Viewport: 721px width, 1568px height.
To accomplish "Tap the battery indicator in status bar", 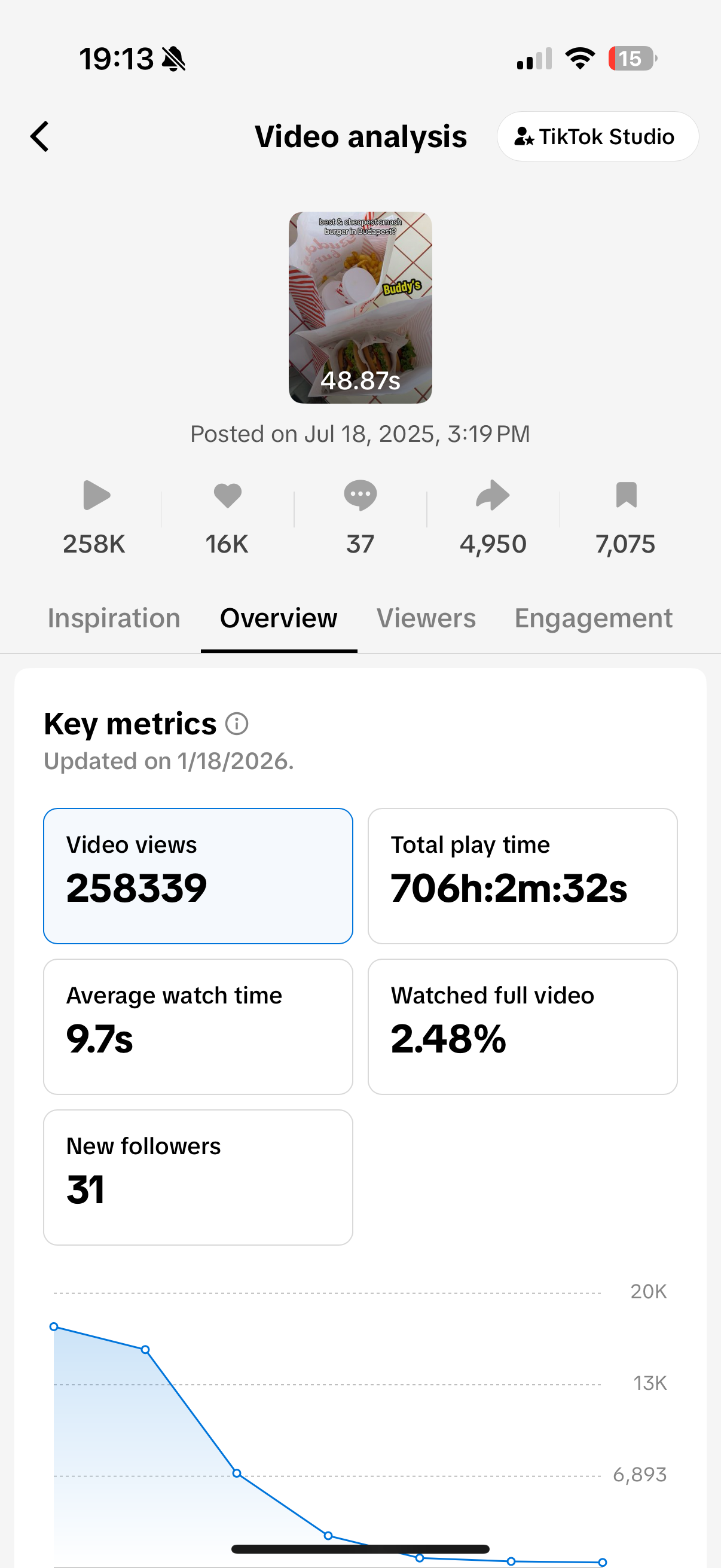I will 631,59.
